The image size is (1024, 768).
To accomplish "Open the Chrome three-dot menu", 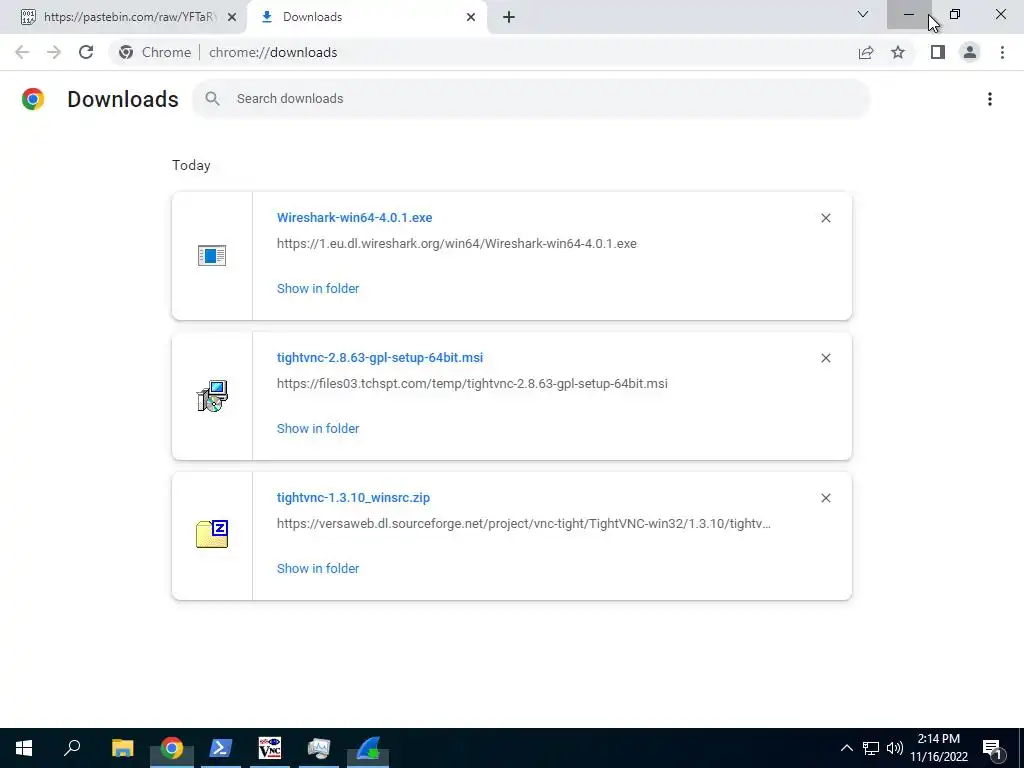I will click(1002, 52).
